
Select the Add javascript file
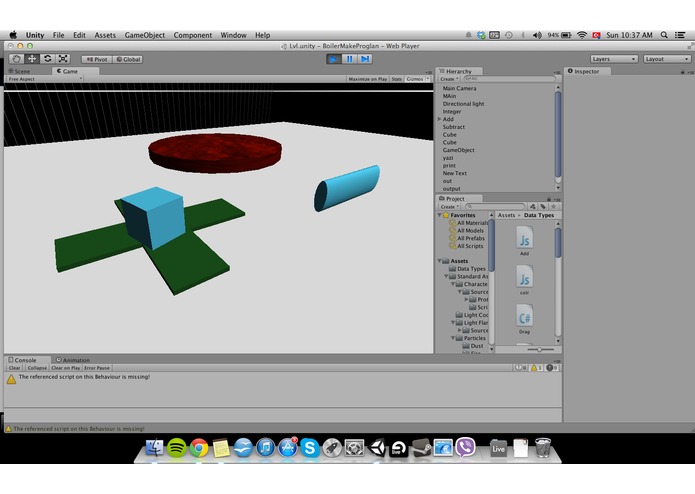pyautogui.click(x=524, y=241)
